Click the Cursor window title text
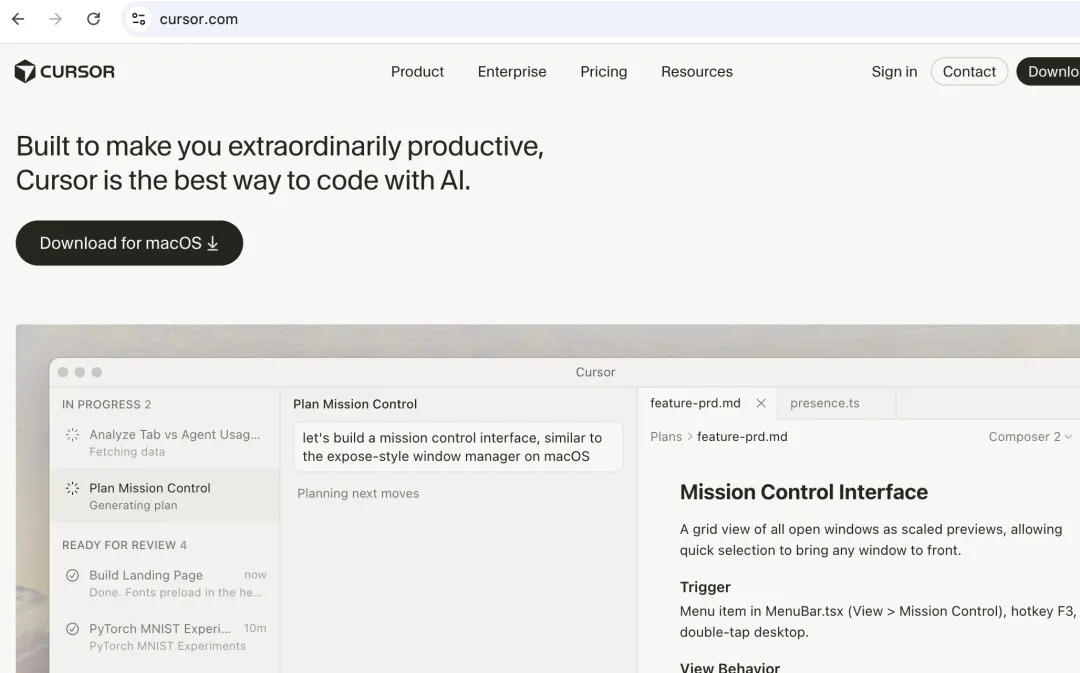 click(595, 372)
